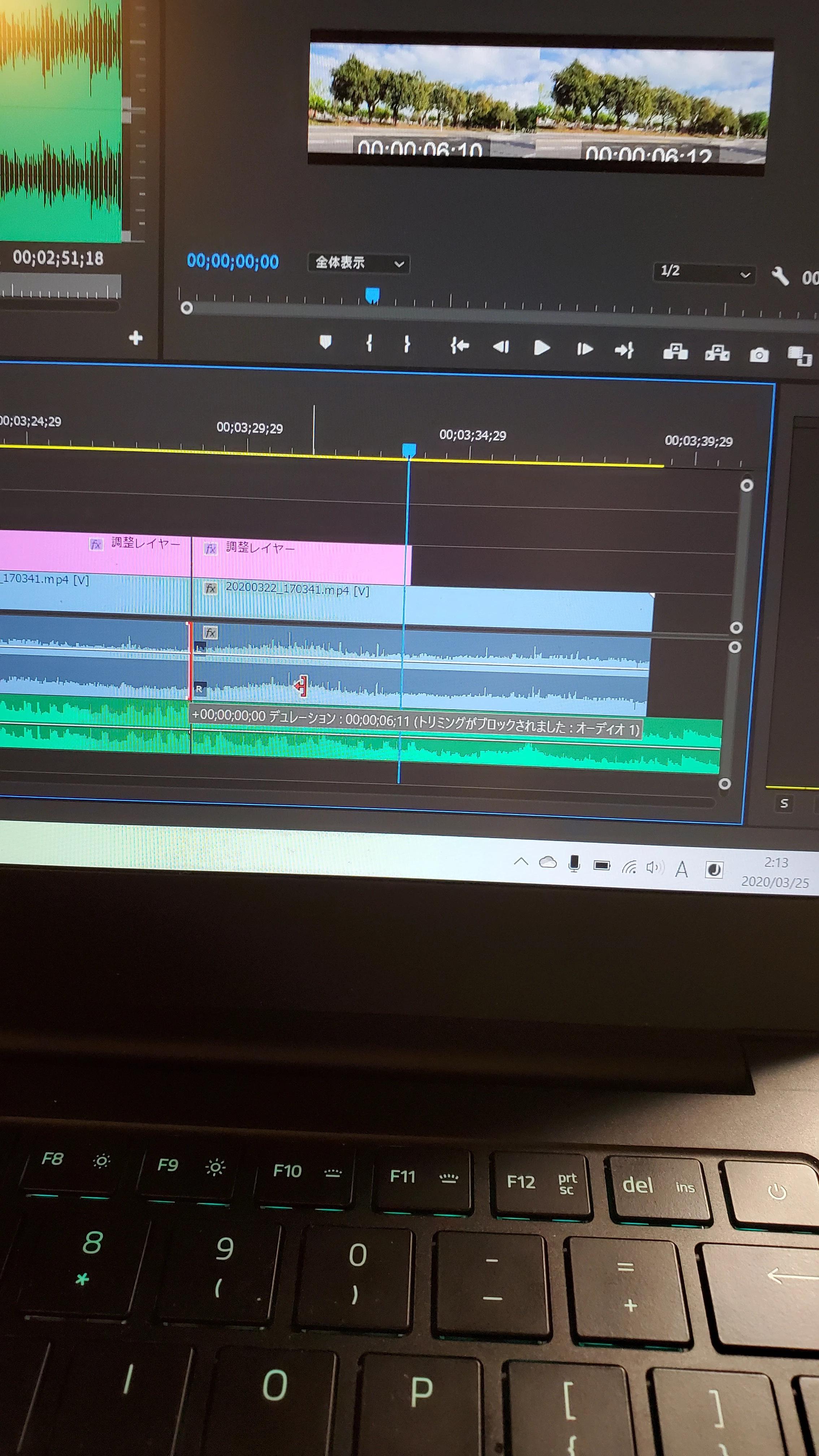Click the Mark In bracket icon
819x1456 pixels.
[x=369, y=343]
